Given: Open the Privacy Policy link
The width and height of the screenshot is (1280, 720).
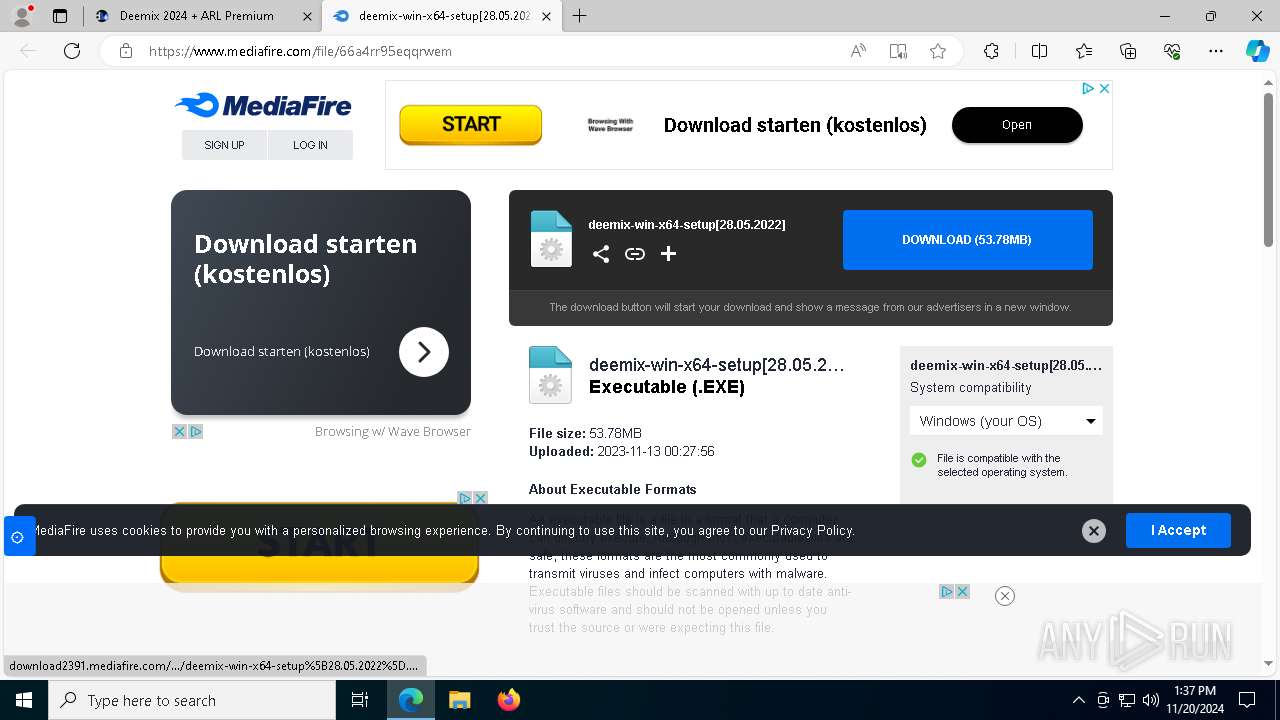Looking at the screenshot, I should [x=812, y=531].
